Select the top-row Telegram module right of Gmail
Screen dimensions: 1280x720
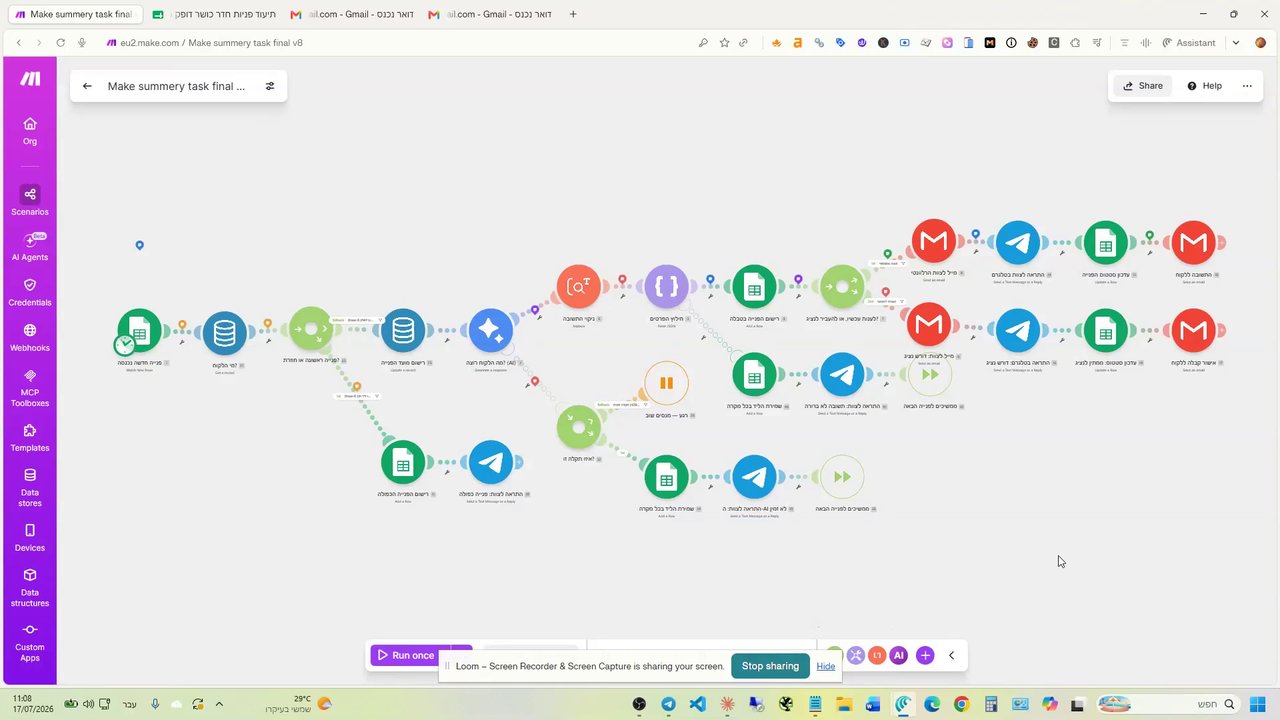[1018, 242]
